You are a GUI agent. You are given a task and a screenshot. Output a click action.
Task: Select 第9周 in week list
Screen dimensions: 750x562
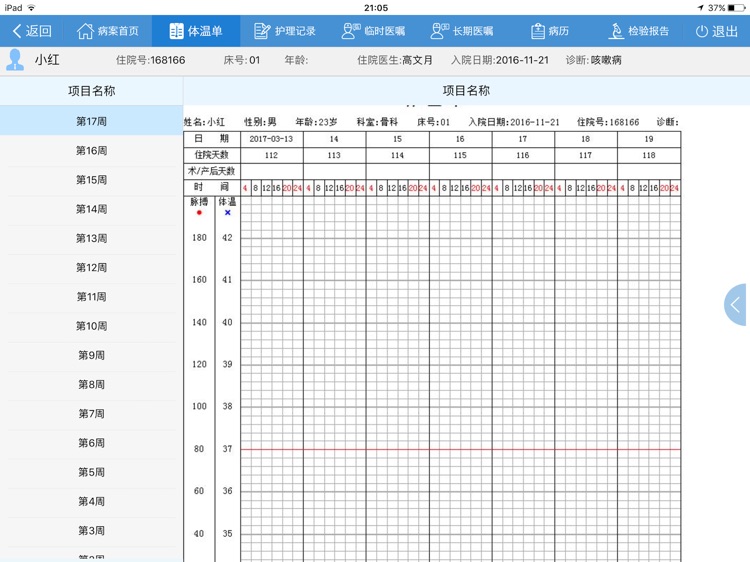pyautogui.click(x=91, y=355)
